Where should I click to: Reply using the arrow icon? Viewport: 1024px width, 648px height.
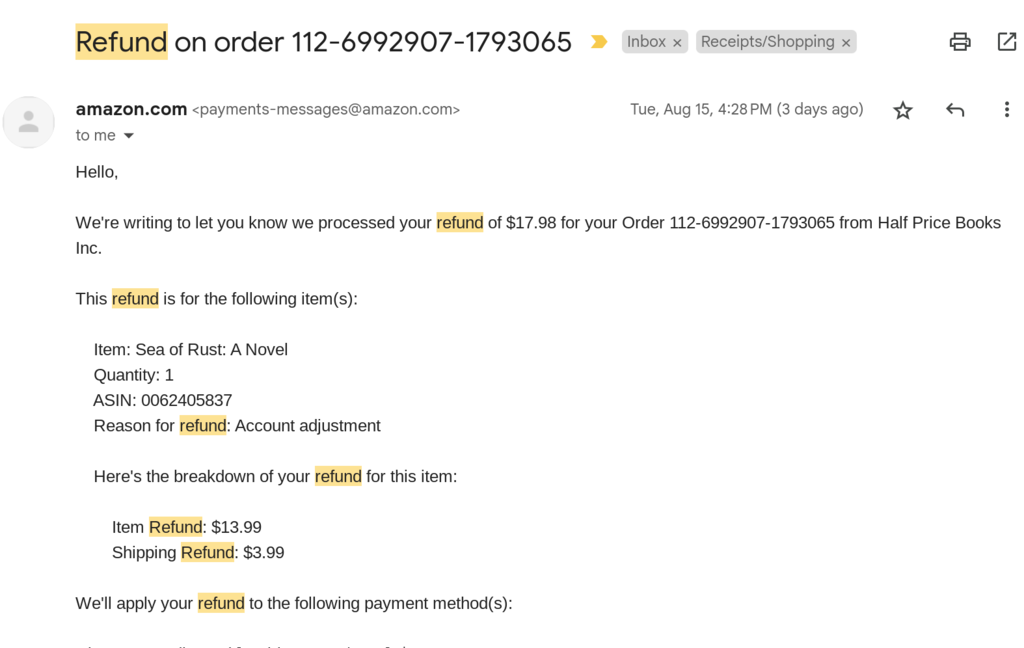955,110
